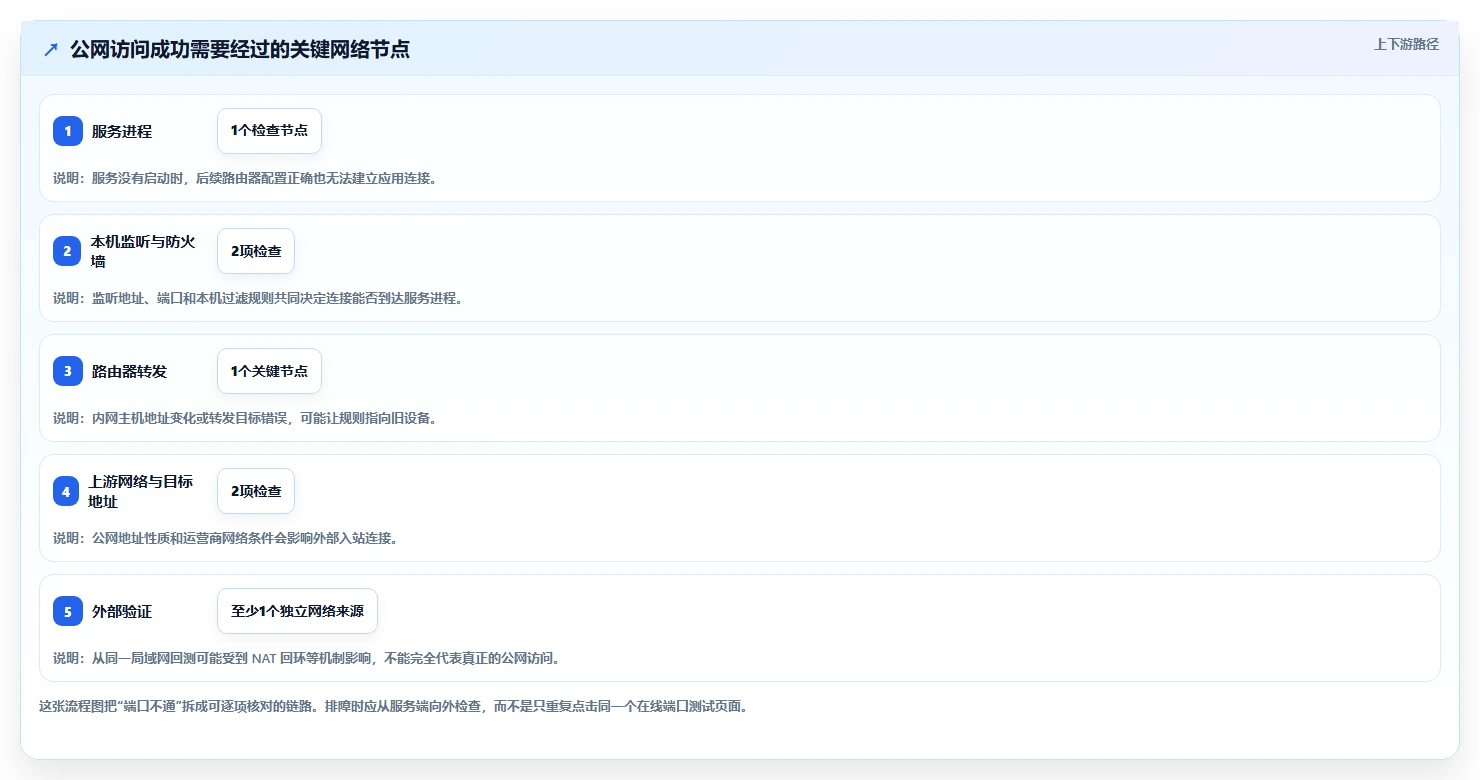Viewport: 1480px width, 780px height.
Task: Select the "1个关键节点" pill
Action: click(x=269, y=371)
